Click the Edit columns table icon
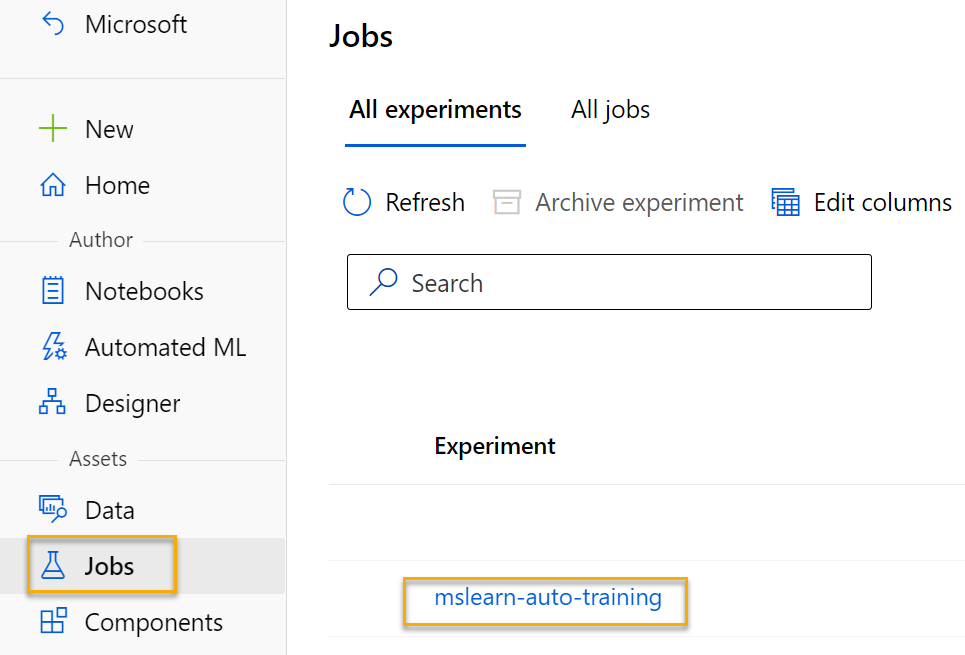This screenshot has height=655, width=965. pyautogui.click(x=785, y=202)
